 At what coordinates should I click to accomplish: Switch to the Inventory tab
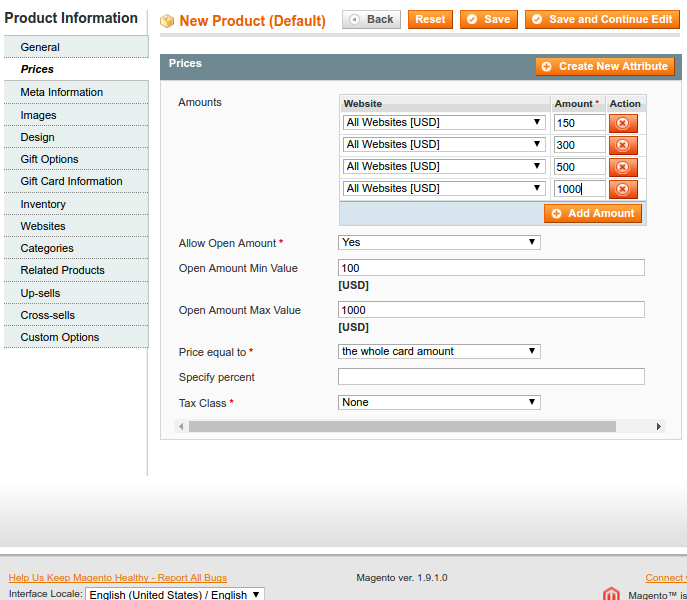point(43,204)
